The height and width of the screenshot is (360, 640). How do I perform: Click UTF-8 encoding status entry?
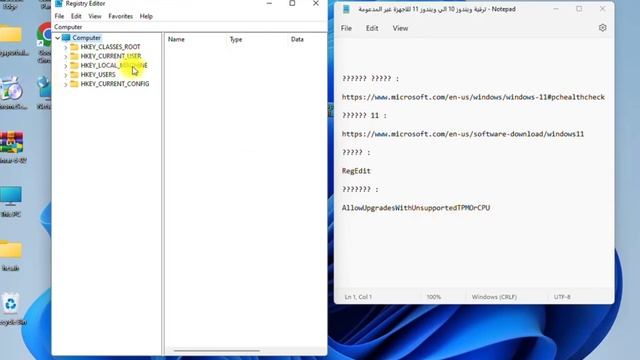click(562, 297)
